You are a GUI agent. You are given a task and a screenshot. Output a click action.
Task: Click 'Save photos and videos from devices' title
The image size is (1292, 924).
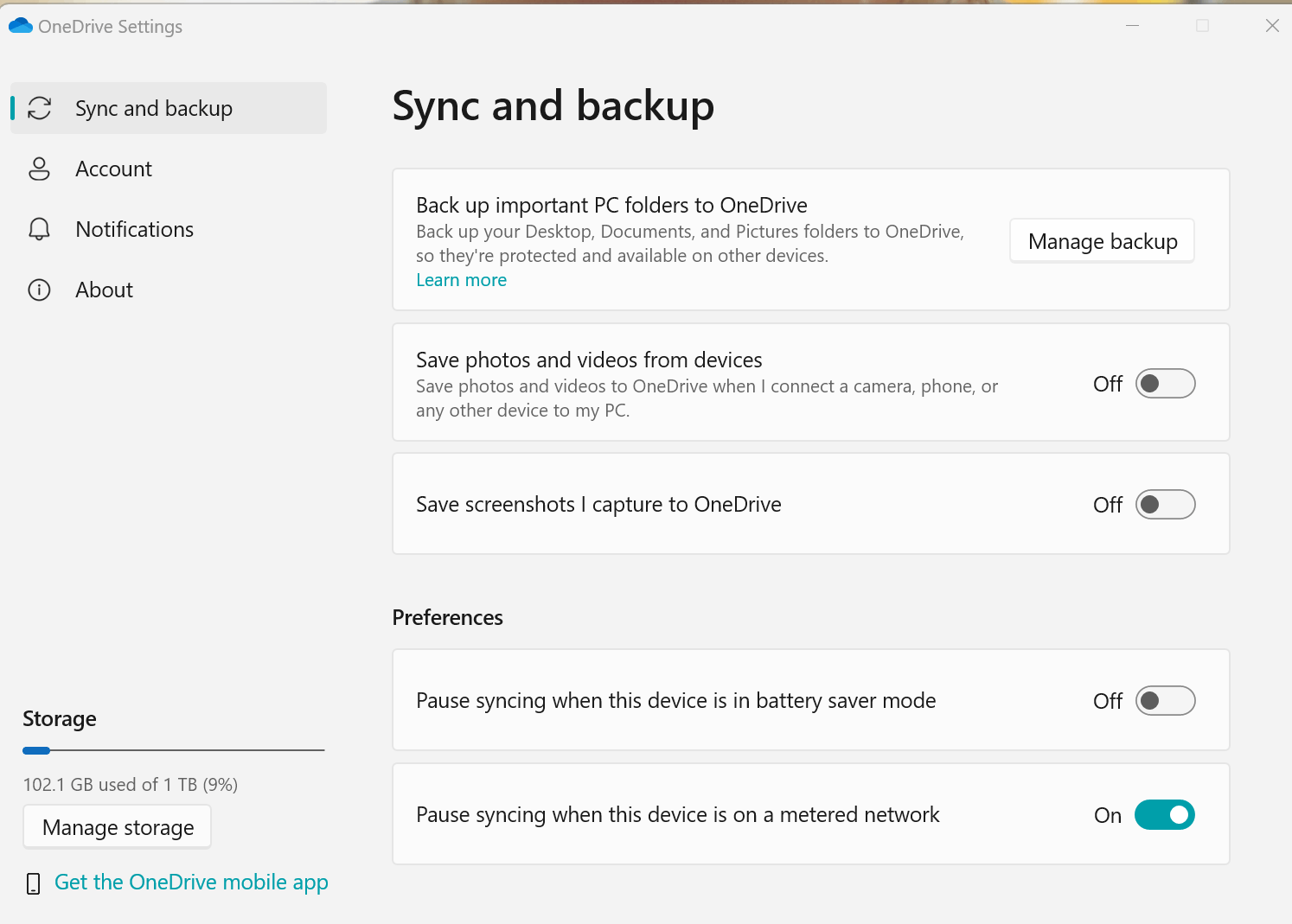pyautogui.click(x=589, y=360)
